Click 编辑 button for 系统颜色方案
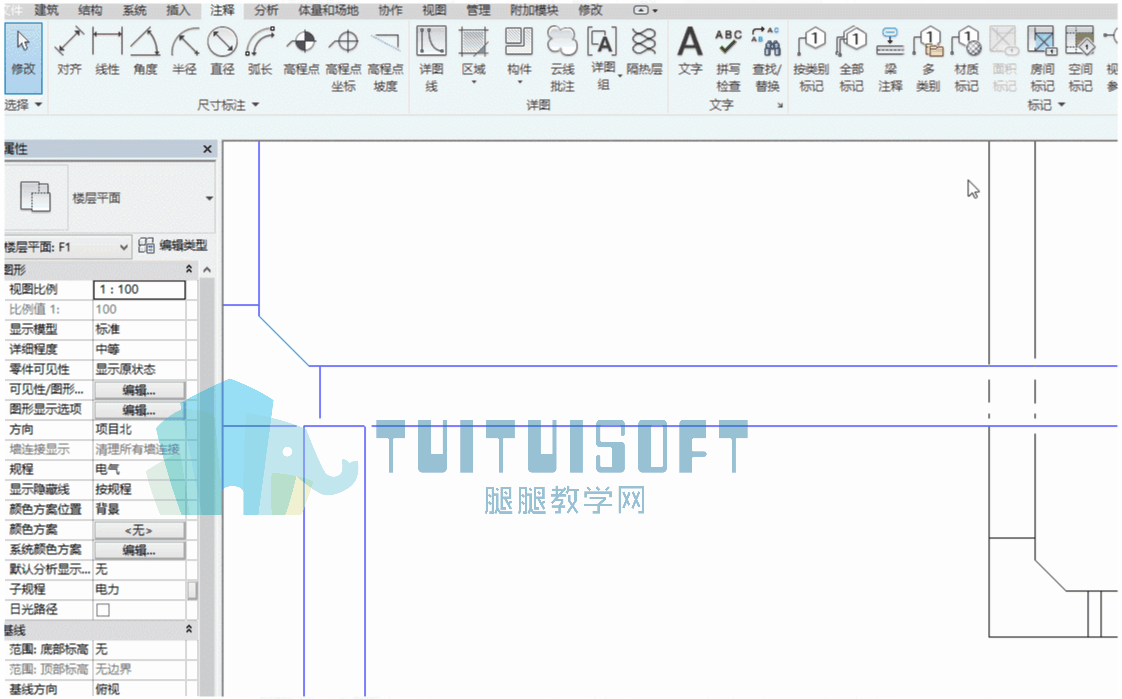The image size is (1122, 699). [x=140, y=550]
